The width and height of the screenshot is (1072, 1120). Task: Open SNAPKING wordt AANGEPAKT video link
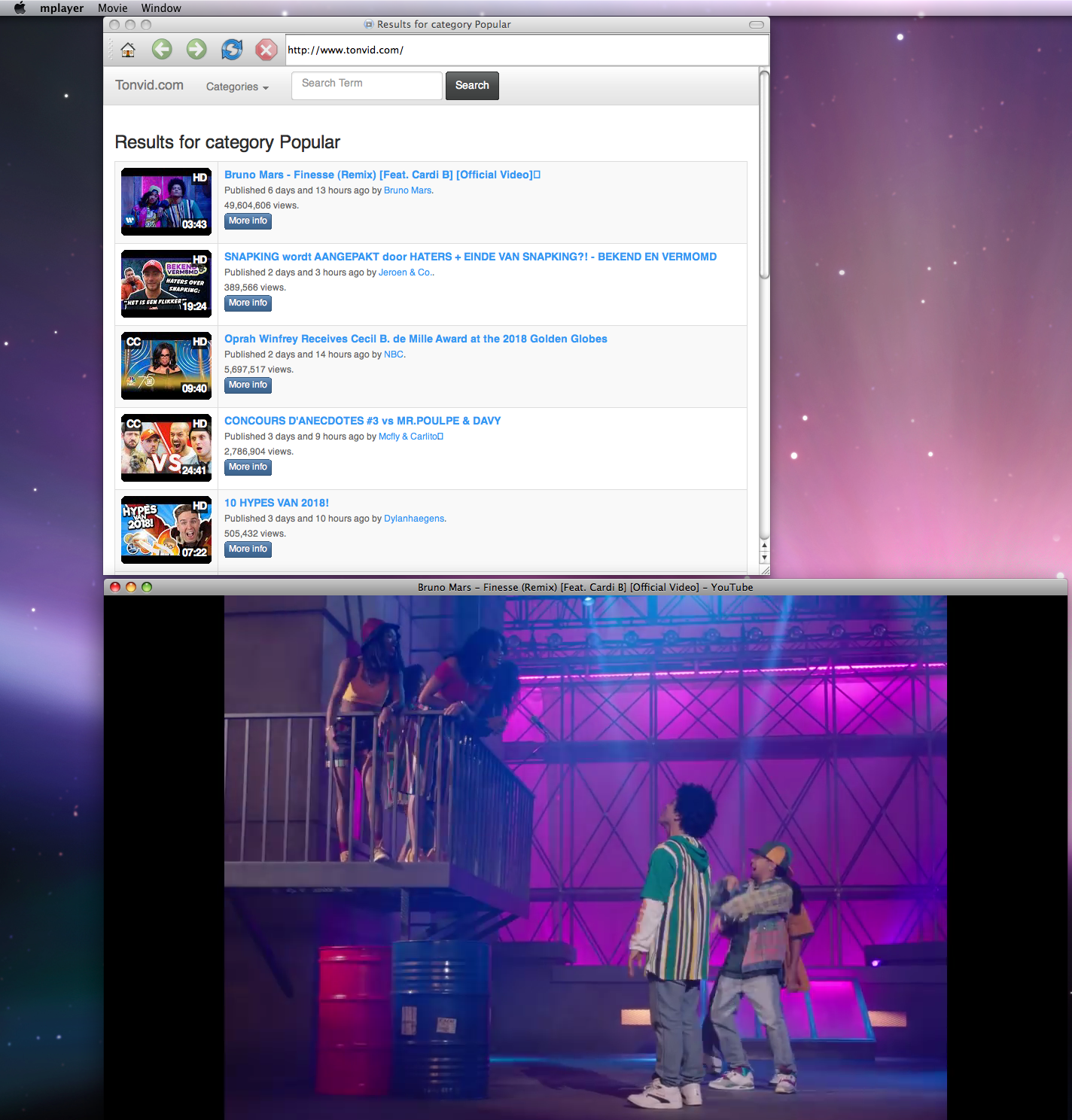click(x=471, y=257)
